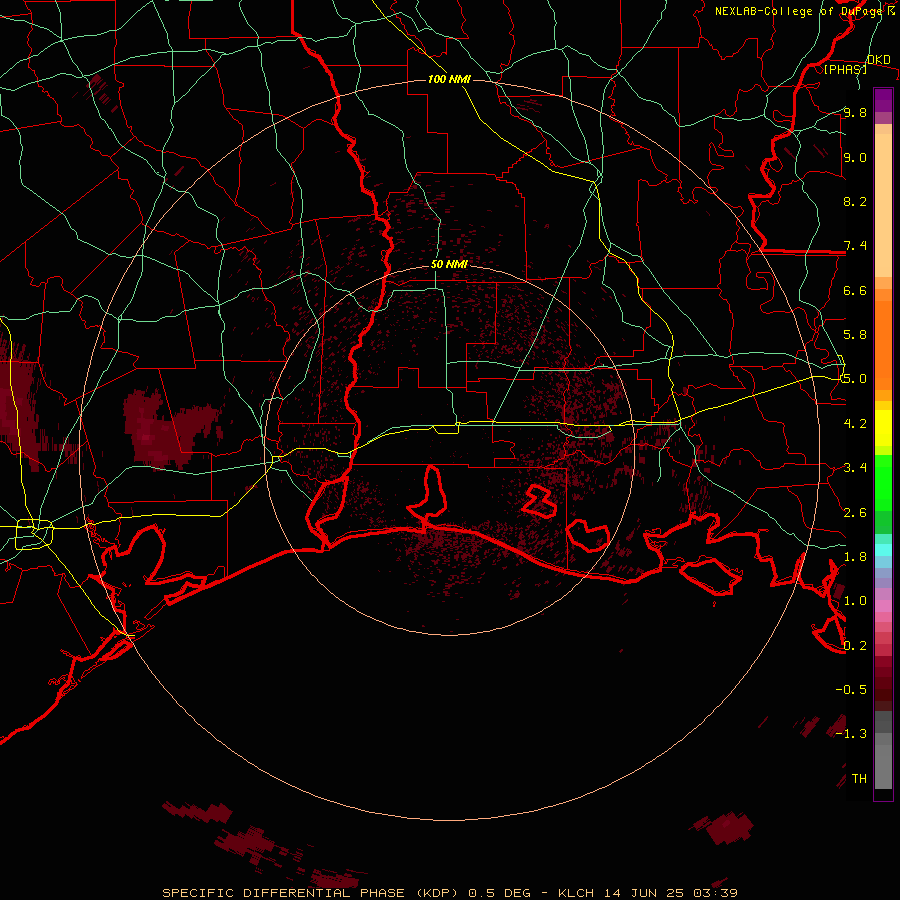Click the TH threshold label on the scale

tap(859, 779)
